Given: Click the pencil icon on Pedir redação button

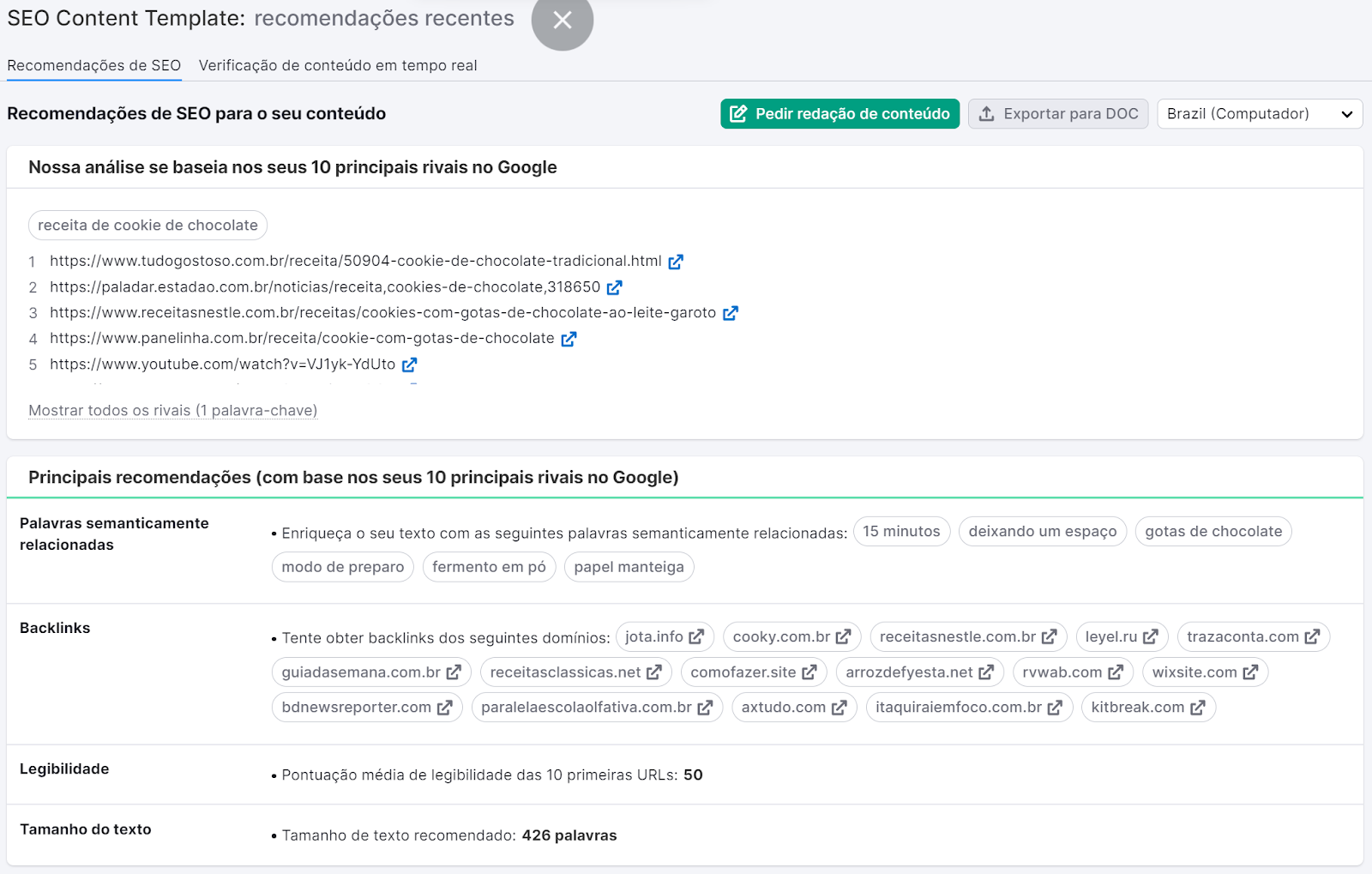Looking at the screenshot, I should (x=738, y=113).
